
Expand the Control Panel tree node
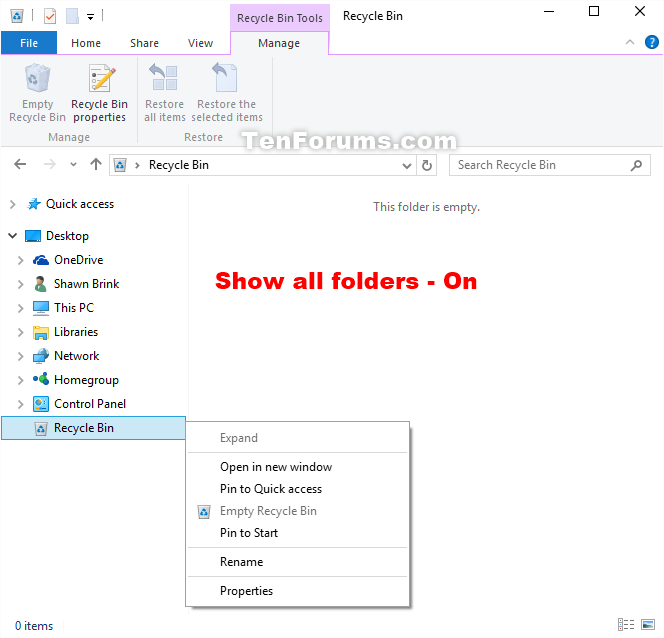coord(20,404)
